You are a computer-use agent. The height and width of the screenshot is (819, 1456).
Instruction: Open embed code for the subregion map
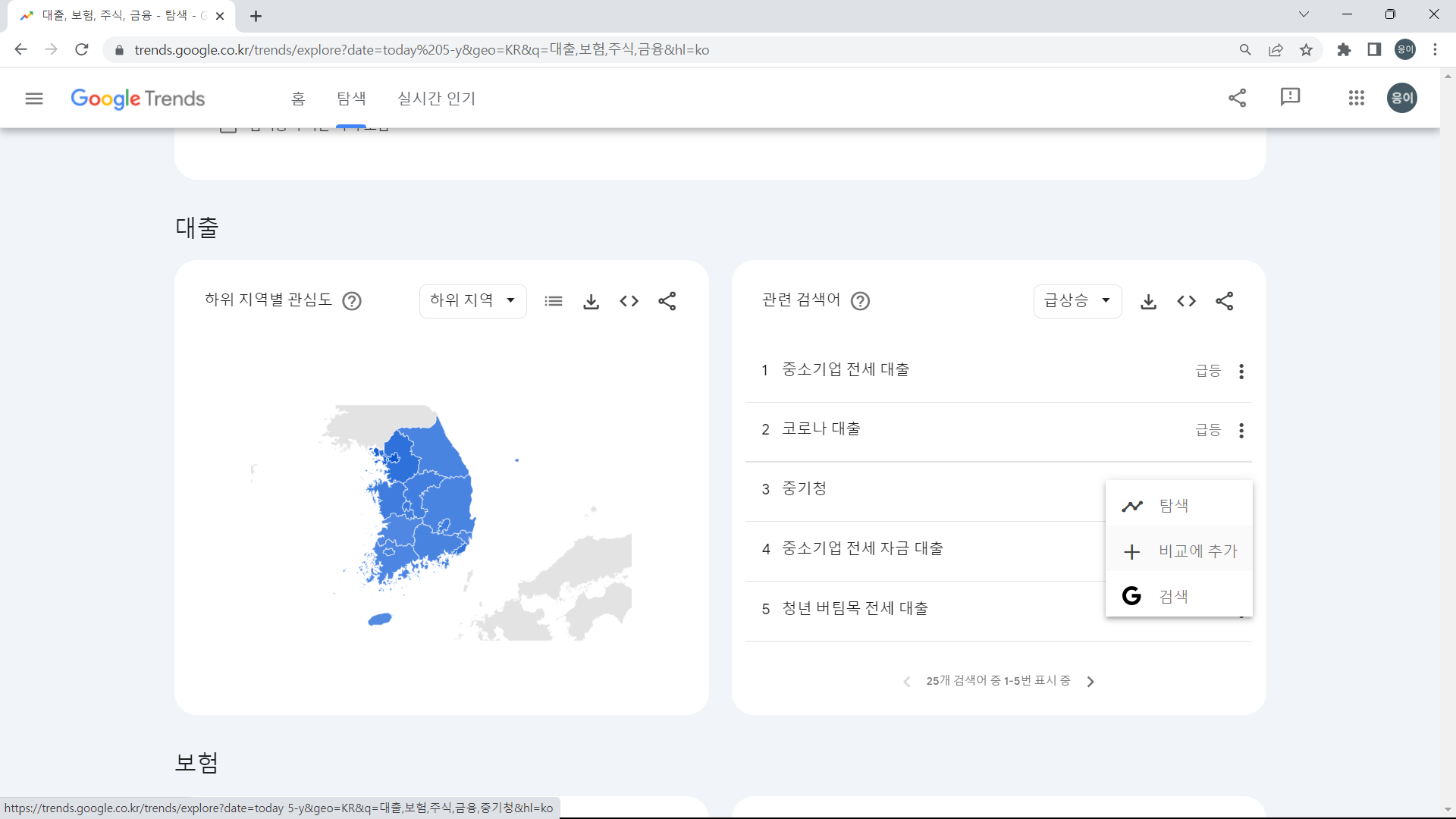[x=629, y=301]
